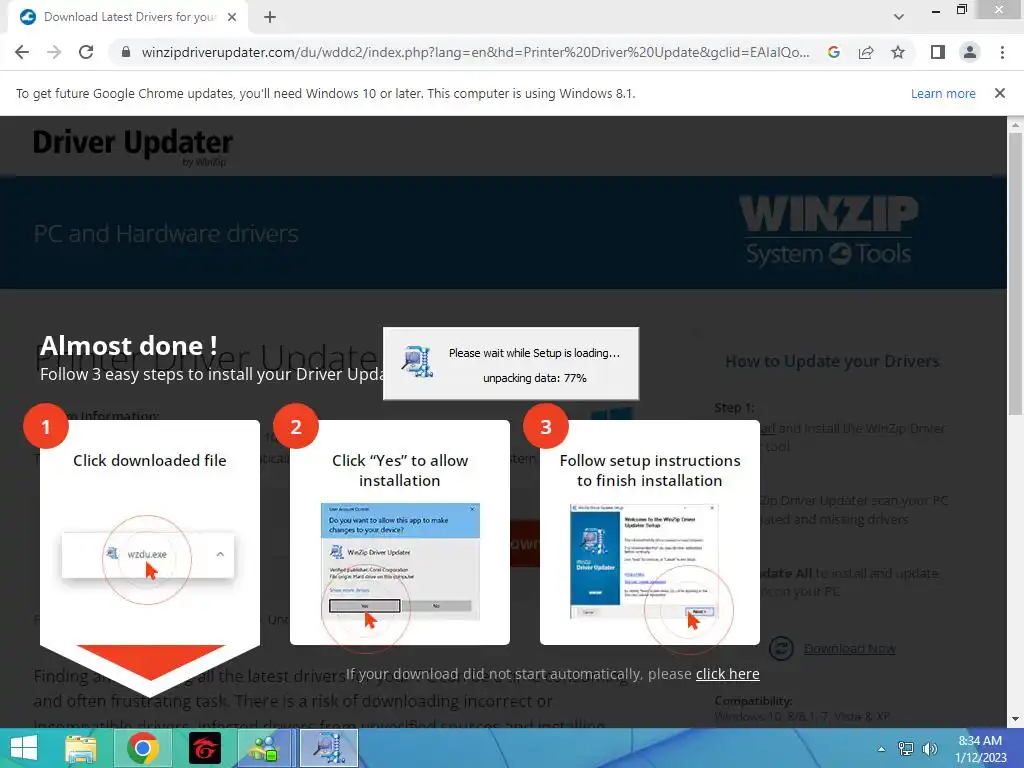
Task: Click Learn more about Chrome updates
Action: (x=943, y=93)
